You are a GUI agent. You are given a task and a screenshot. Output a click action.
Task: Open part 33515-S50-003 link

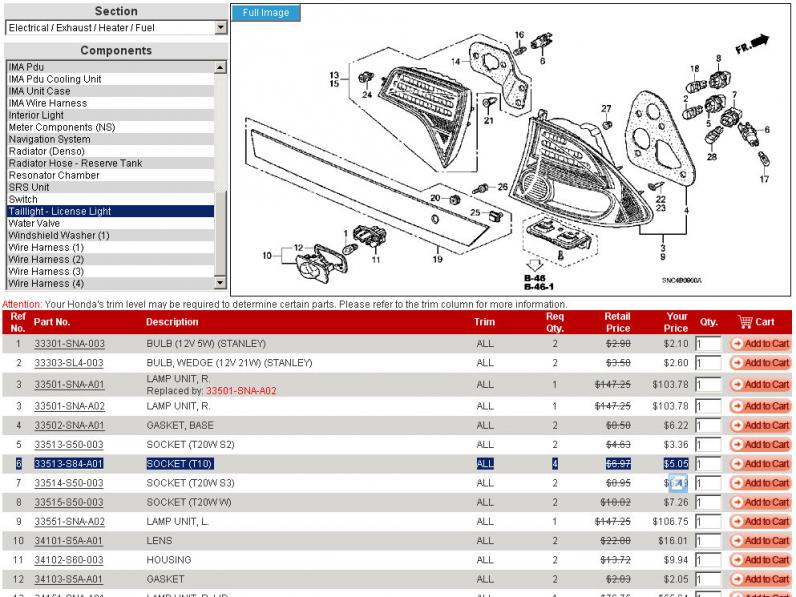69,502
